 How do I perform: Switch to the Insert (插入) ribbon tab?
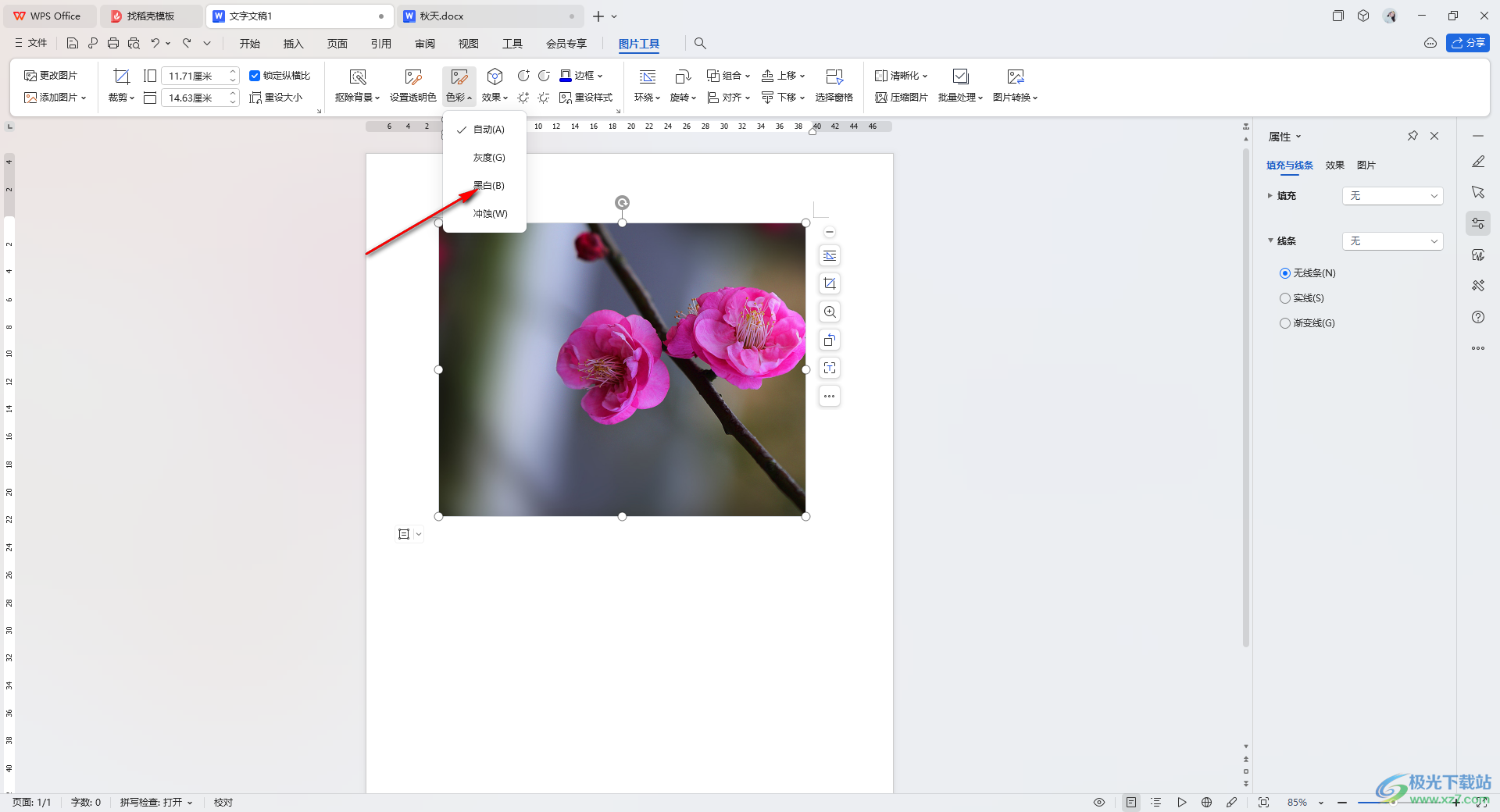pyautogui.click(x=293, y=44)
